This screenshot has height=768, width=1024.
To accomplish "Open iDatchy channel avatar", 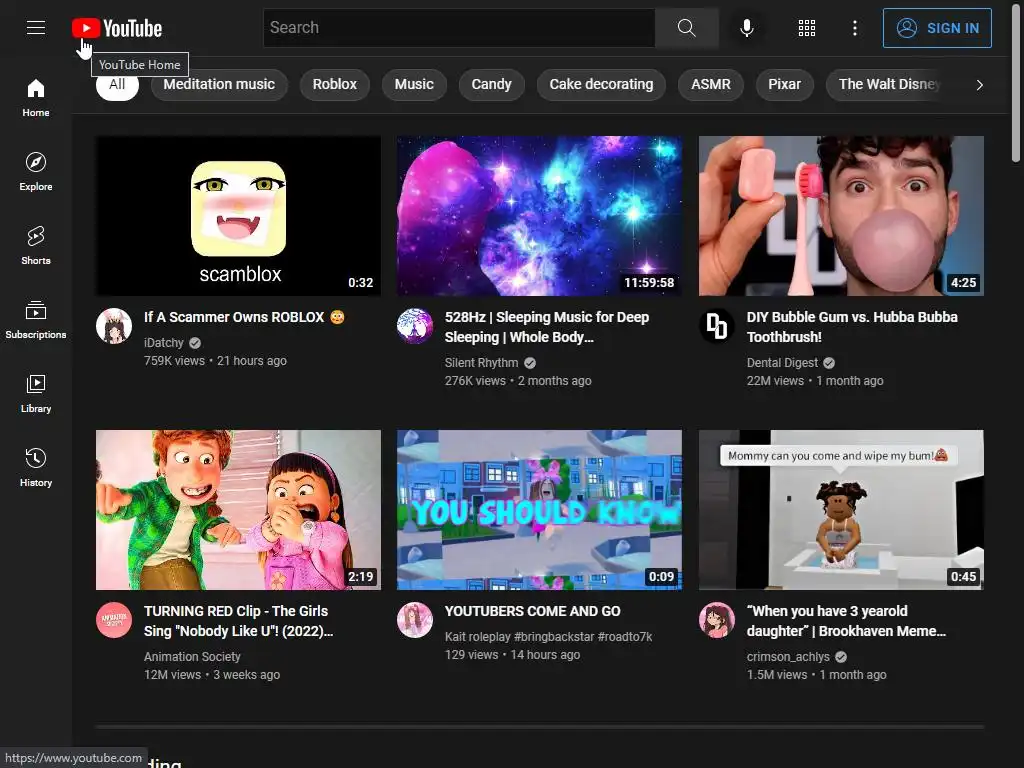I will click(x=114, y=326).
